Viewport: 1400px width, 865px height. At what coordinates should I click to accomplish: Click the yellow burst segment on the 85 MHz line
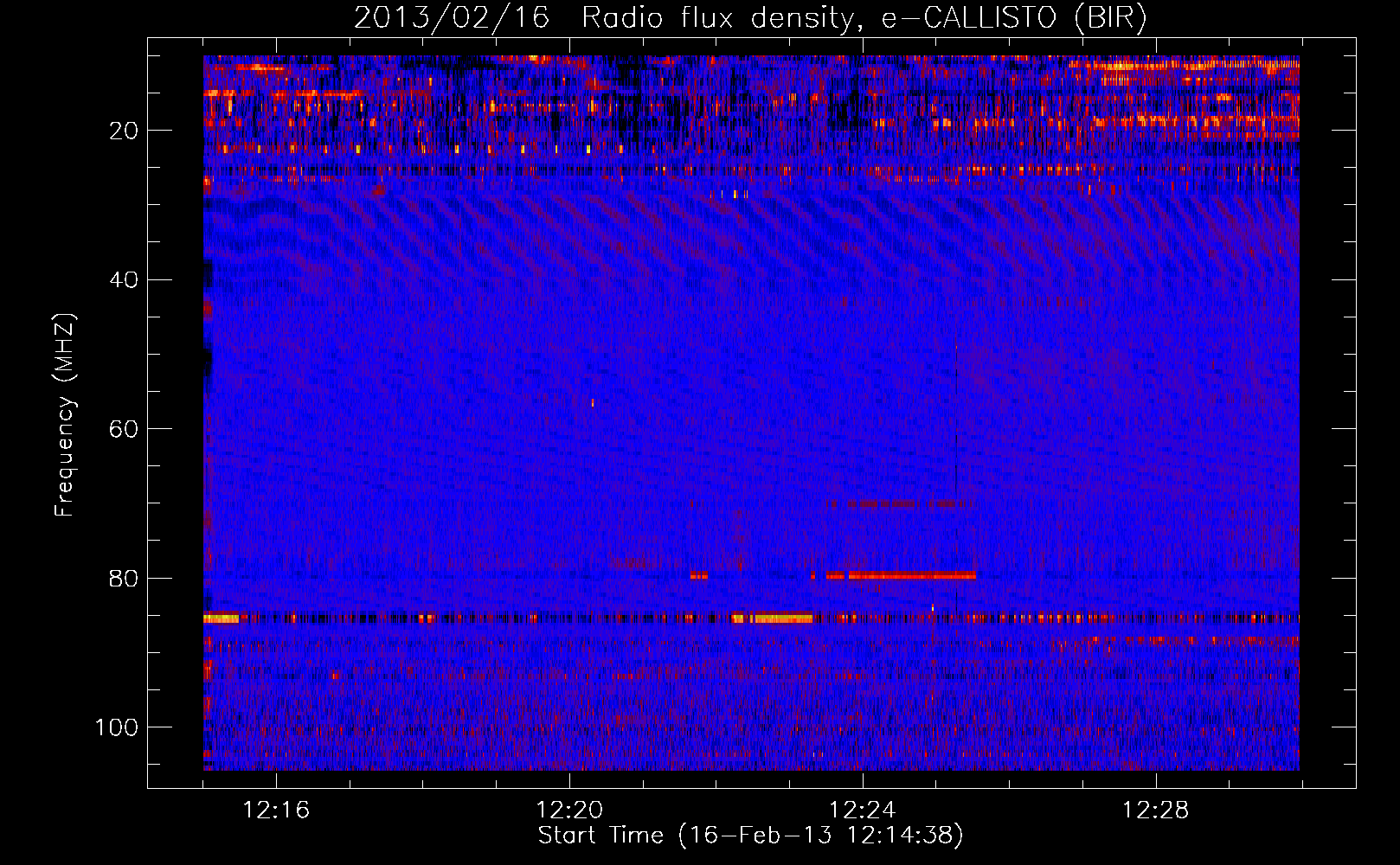coord(772,618)
